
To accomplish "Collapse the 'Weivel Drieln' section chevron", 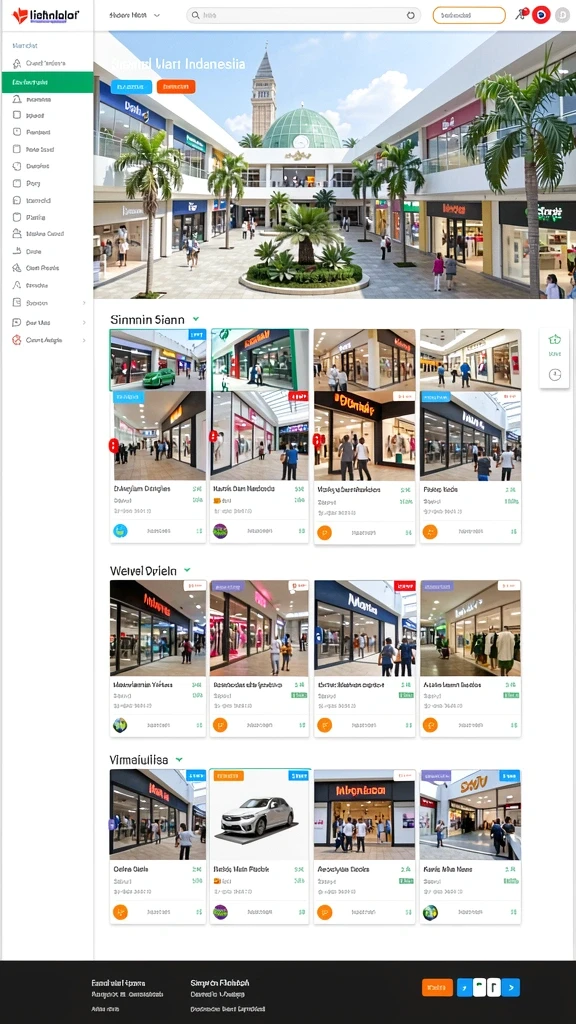I will (x=187, y=570).
